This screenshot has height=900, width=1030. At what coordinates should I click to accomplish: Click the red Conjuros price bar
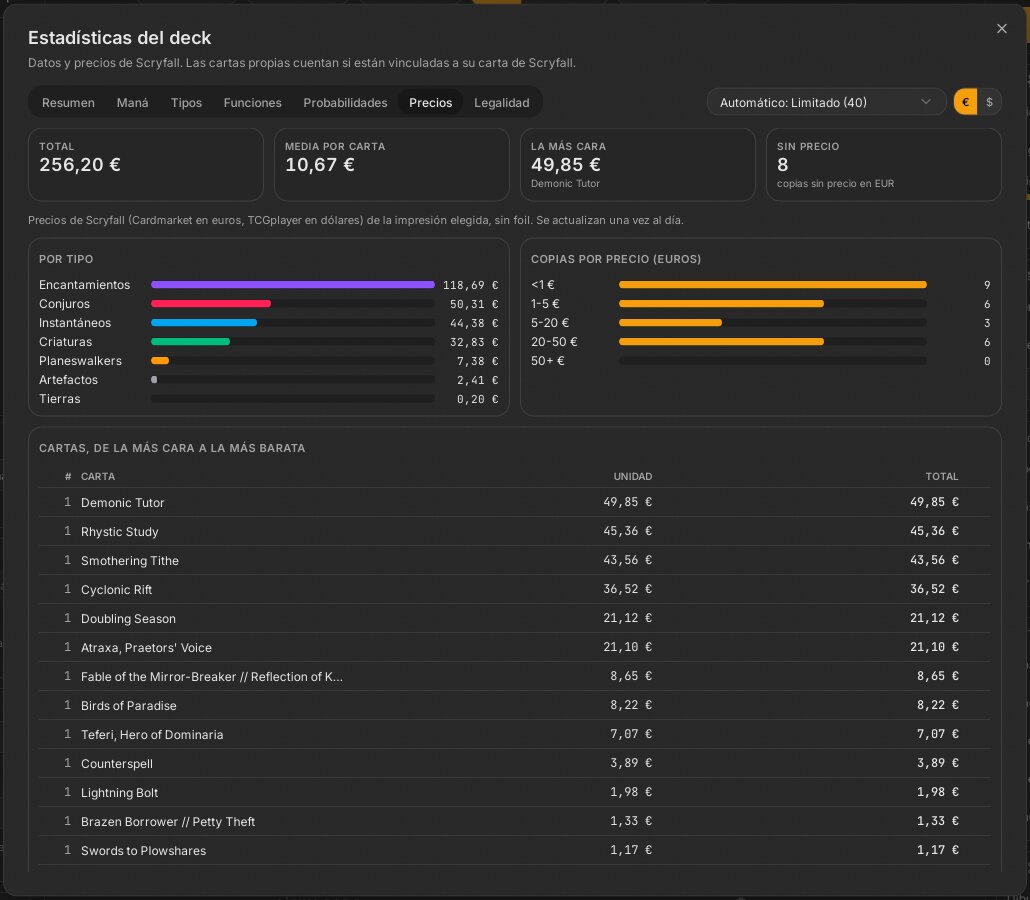(x=211, y=304)
